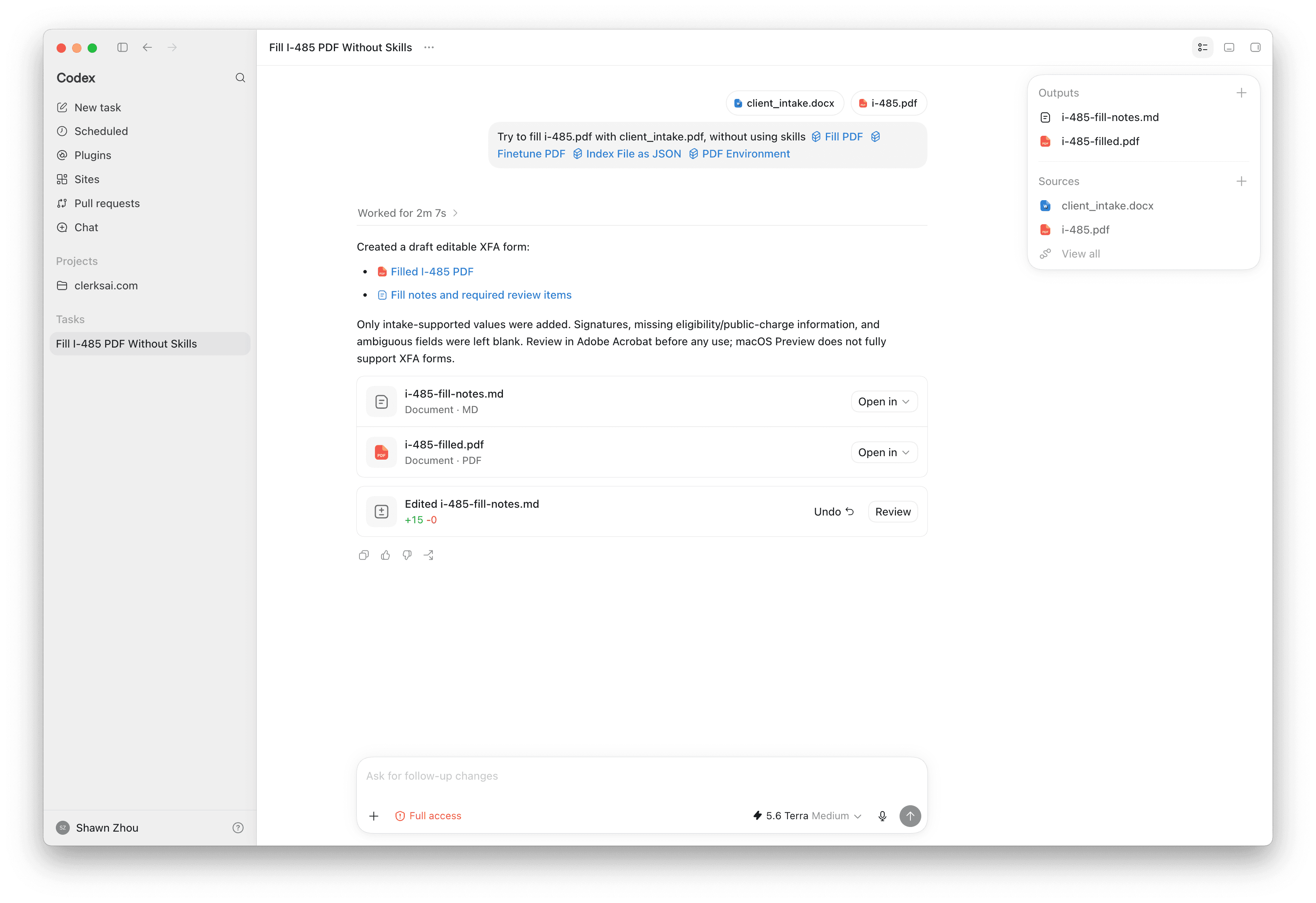Click the search icon beside Codex
Screen dimensions: 1316x903
[x=240, y=78]
